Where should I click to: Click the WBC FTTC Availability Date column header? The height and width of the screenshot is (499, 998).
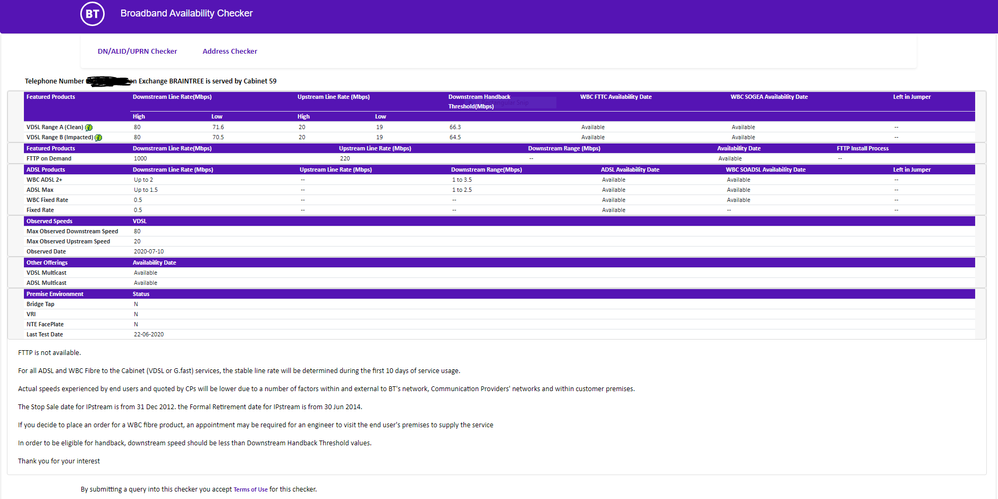click(x=615, y=97)
